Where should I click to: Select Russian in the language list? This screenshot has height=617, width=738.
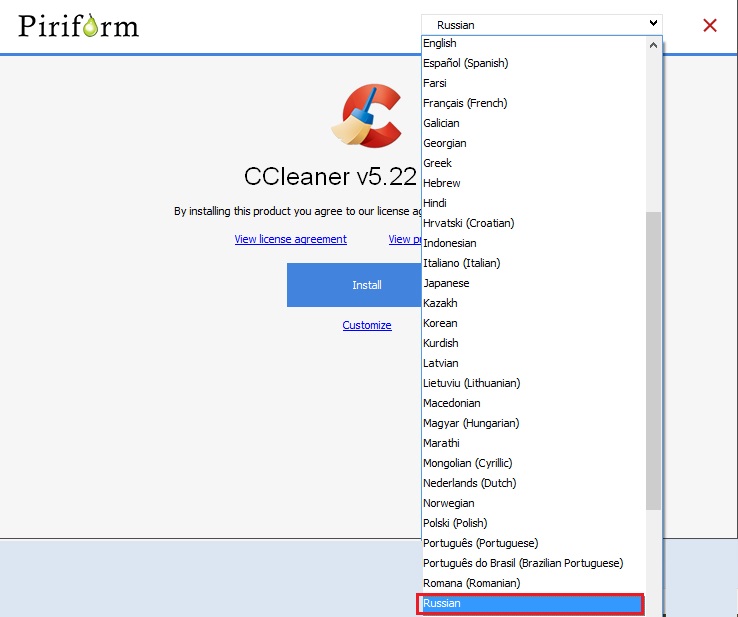[x=530, y=603]
